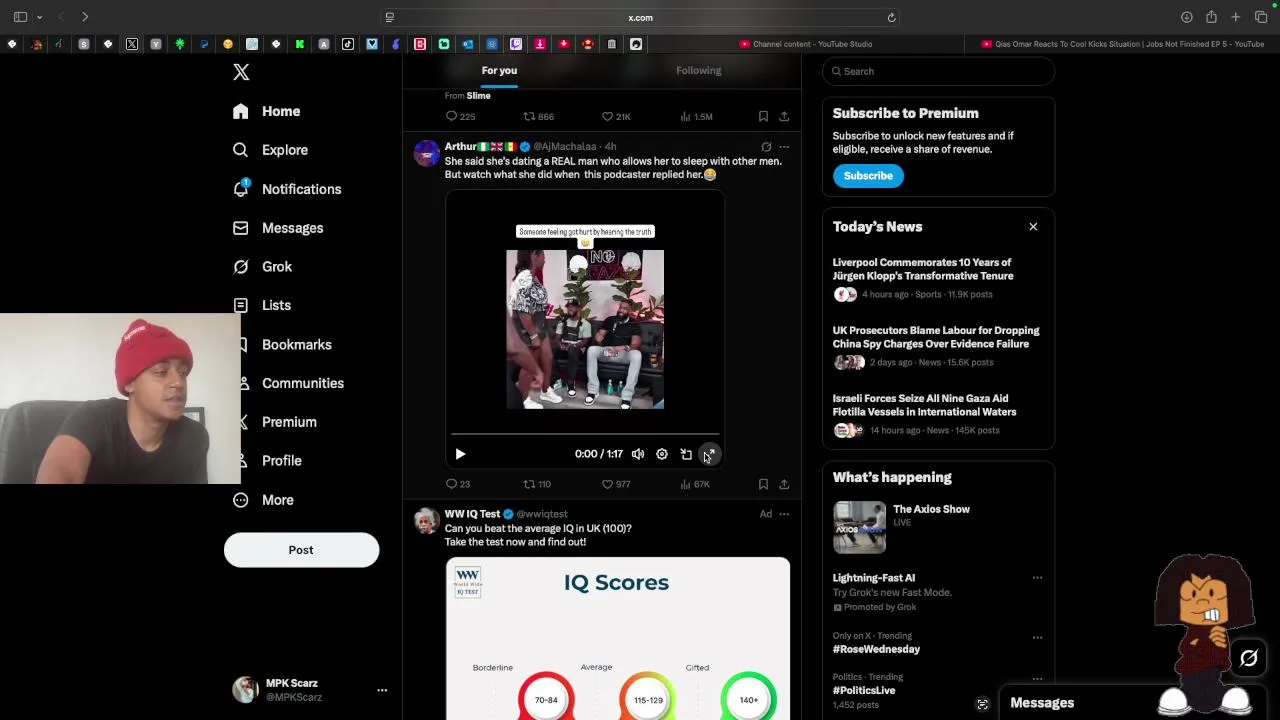The height and width of the screenshot is (720, 1280).
Task: Open more options on WW IQ Test ad
Action: tap(784, 514)
